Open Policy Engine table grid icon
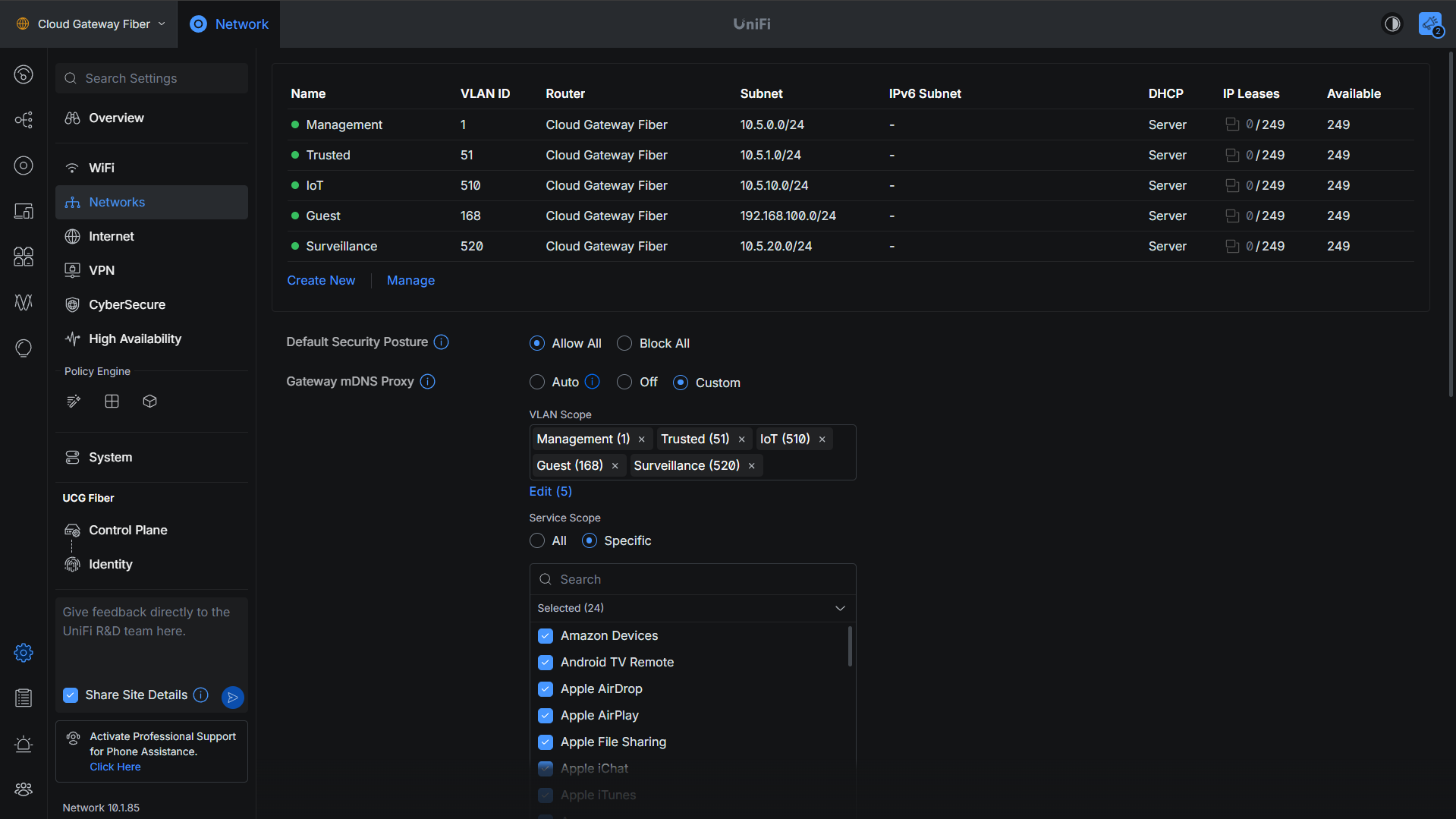This screenshot has height=819, width=1456. 112,402
